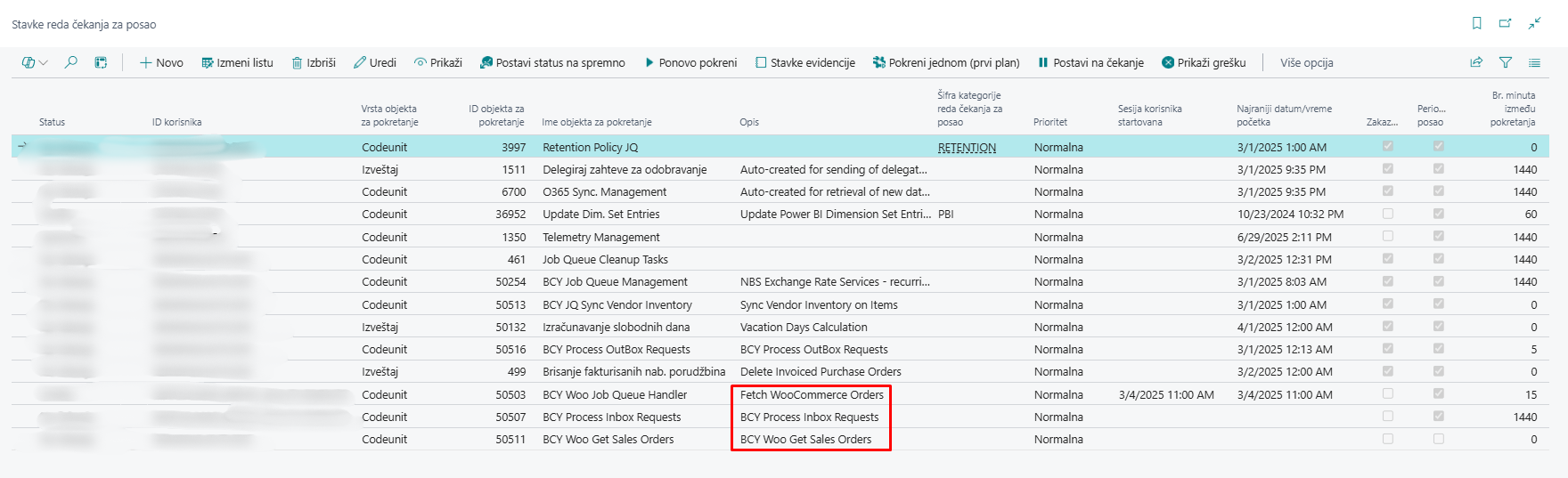The image size is (1568, 478).
Task: Toggle Perio. posao checkbox for BCY Woo Get Sales Orders
Action: [1438, 439]
